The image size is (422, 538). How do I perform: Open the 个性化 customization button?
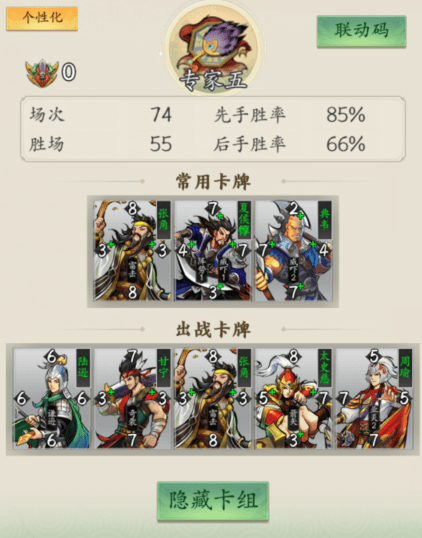[x=42, y=18]
